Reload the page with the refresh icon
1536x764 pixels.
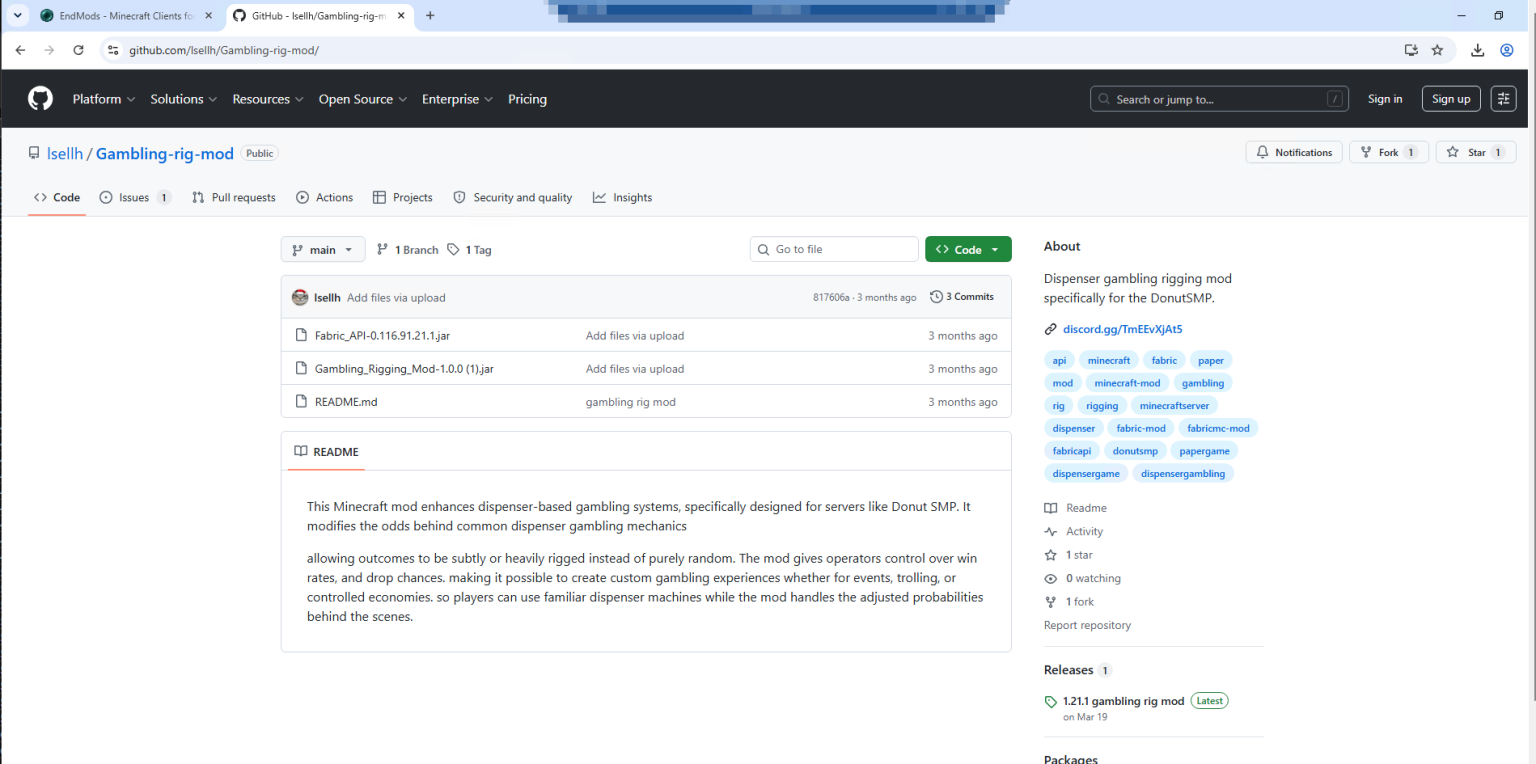78,50
